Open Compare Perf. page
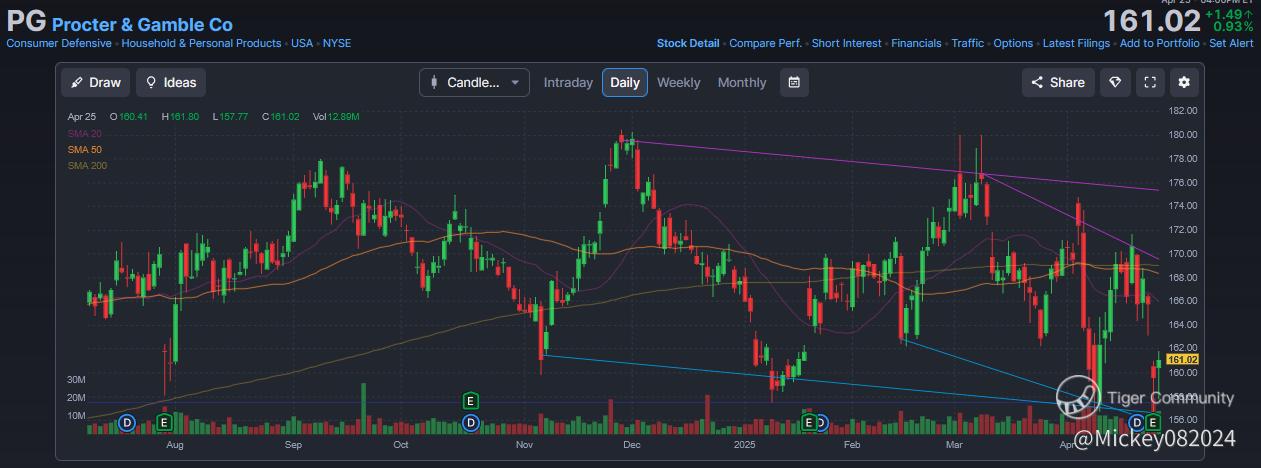 click(x=765, y=43)
